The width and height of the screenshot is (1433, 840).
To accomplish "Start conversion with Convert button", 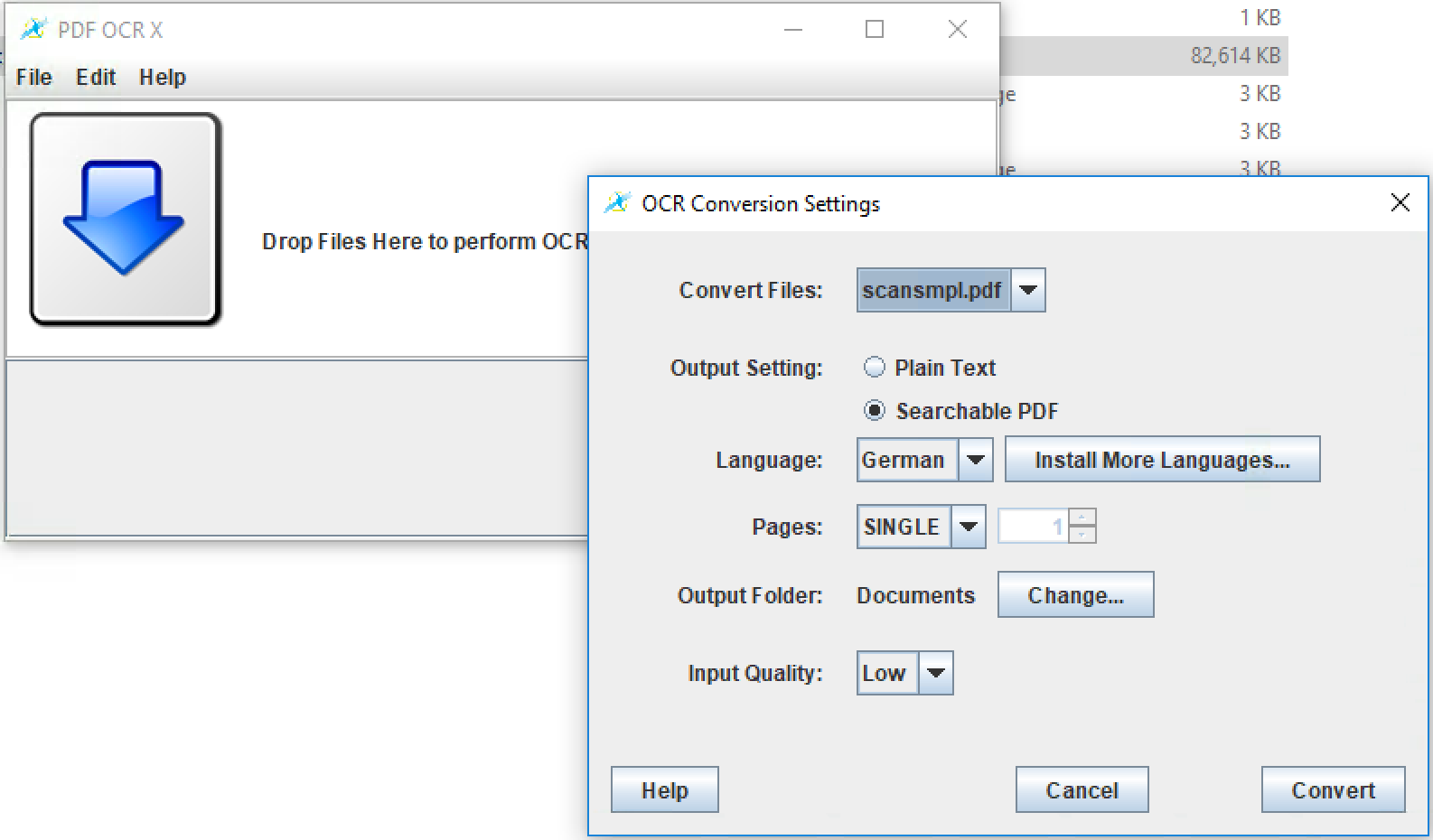I will 1333,790.
